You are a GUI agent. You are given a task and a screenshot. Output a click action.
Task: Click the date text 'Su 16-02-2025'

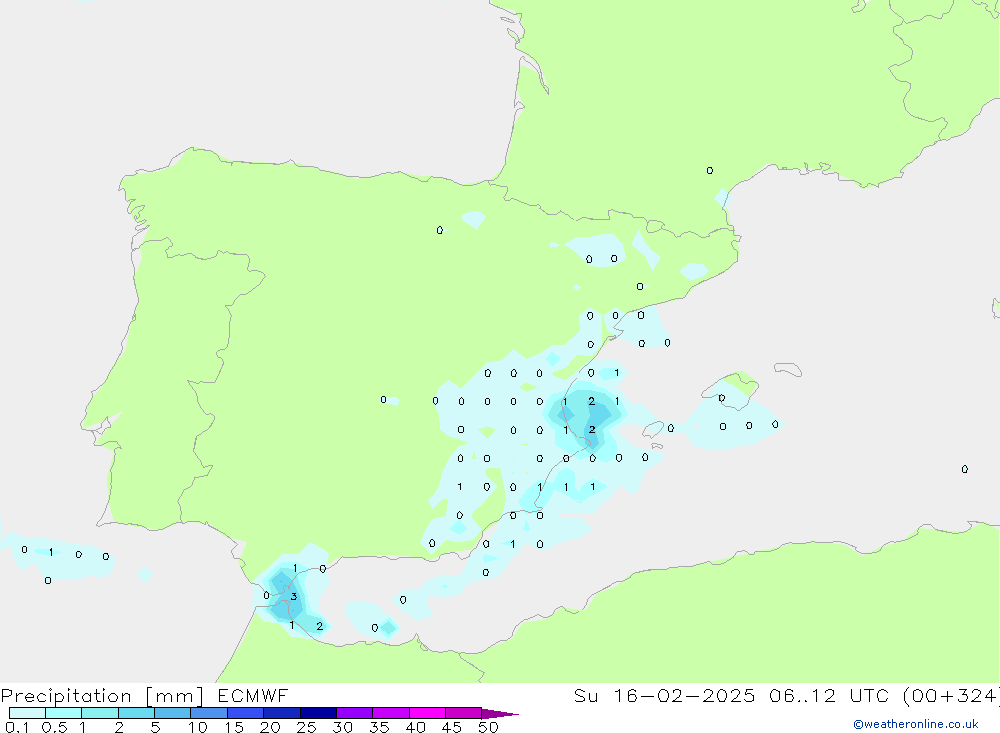click(x=664, y=696)
